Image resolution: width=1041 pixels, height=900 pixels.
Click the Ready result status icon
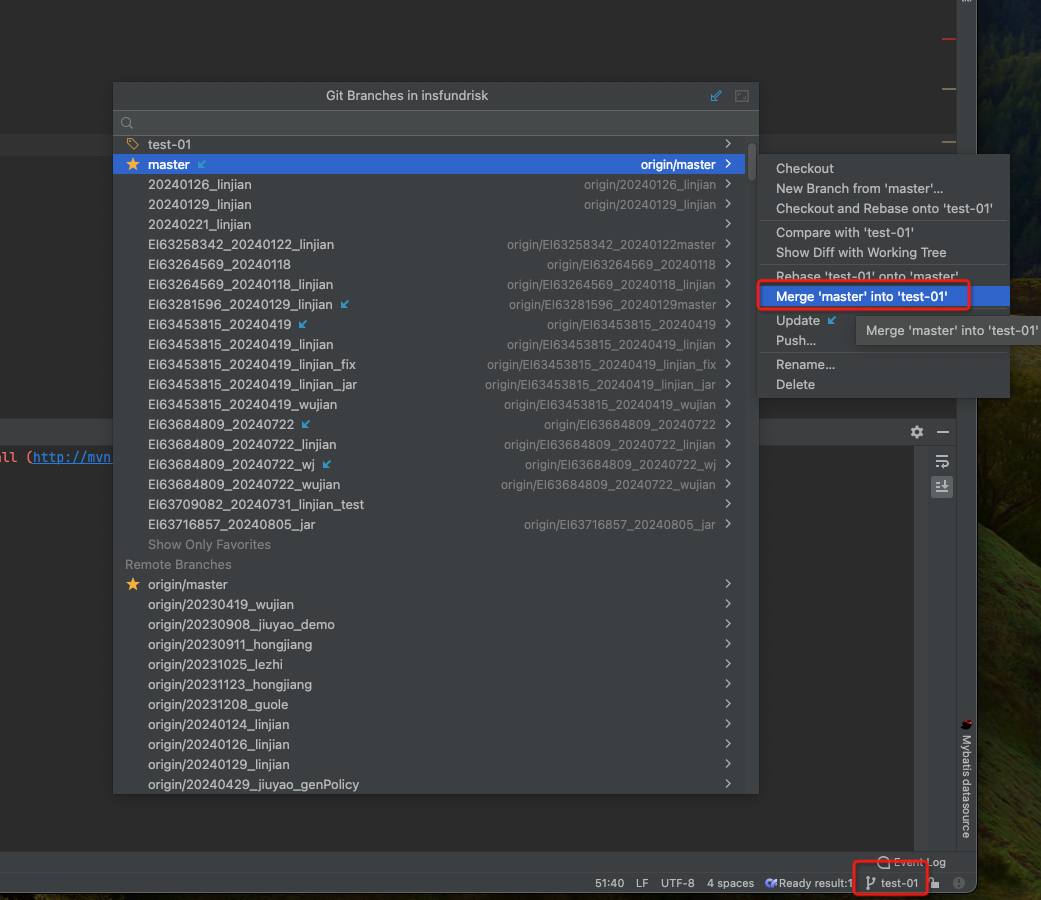(x=771, y=883)
